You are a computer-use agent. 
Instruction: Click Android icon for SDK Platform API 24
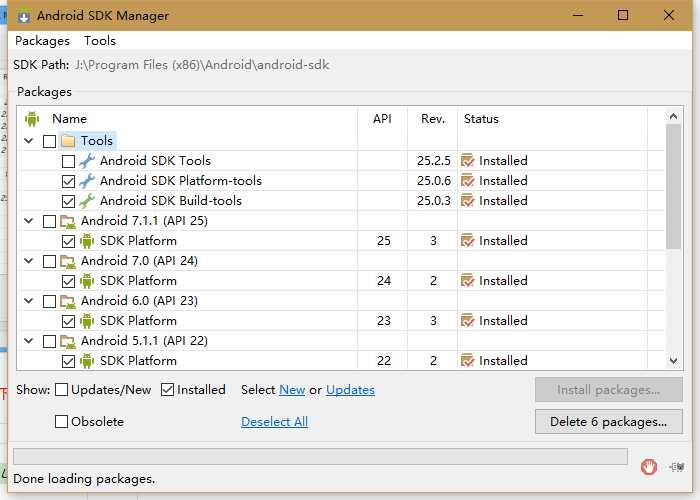pyautogui.click(x=87, y=281)
